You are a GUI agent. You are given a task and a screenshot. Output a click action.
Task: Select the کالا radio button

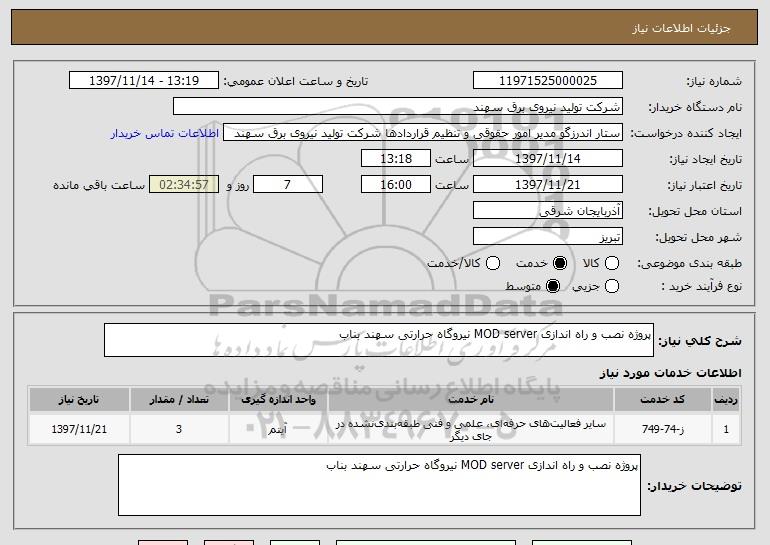[611, 263]
